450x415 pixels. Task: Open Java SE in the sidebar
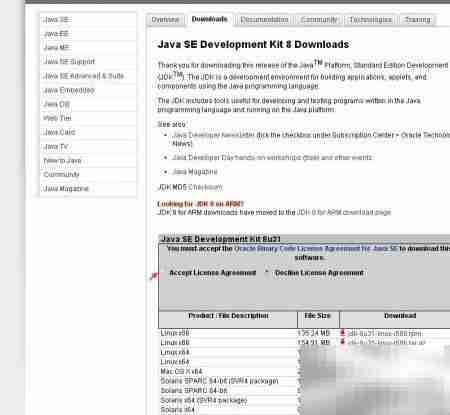point(56,20)
